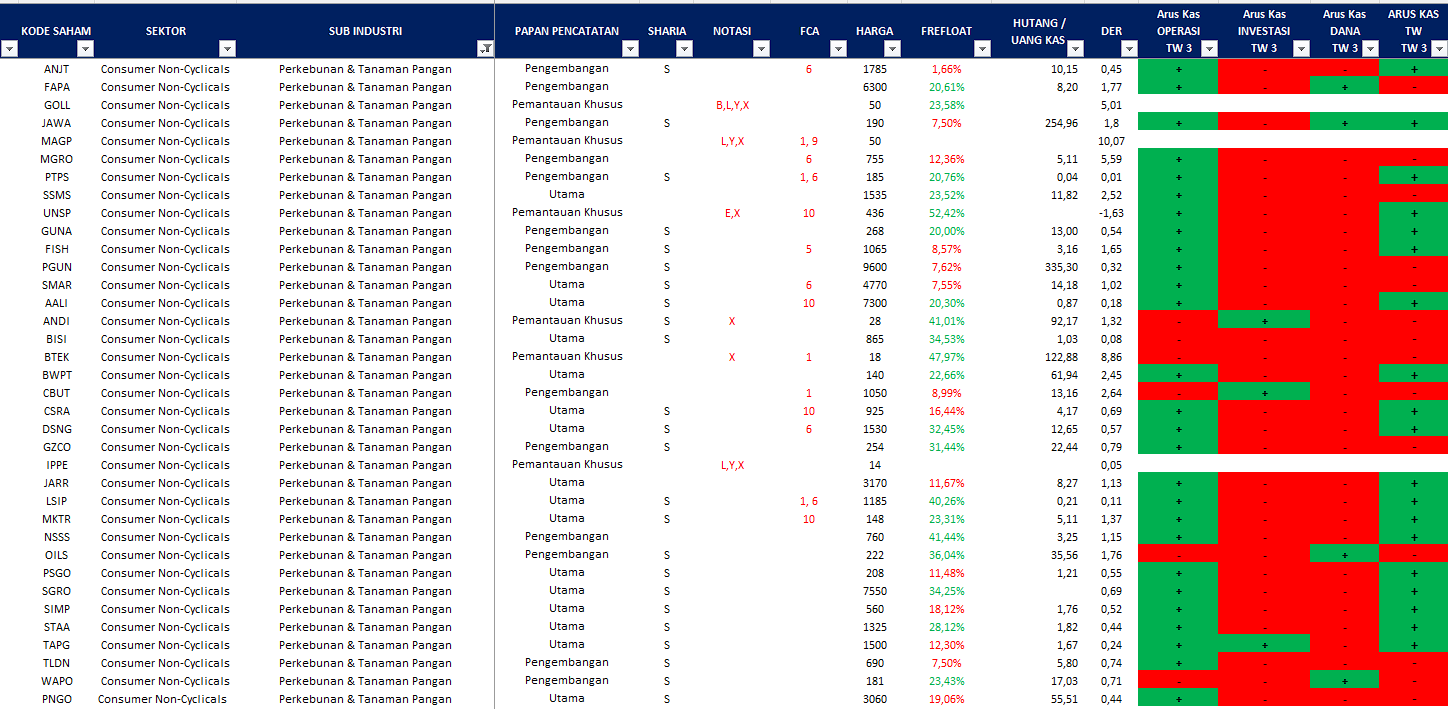1448x709 pixels.
Task: Click green Dana cell in FAPA row
Action: pos(1344,87)
